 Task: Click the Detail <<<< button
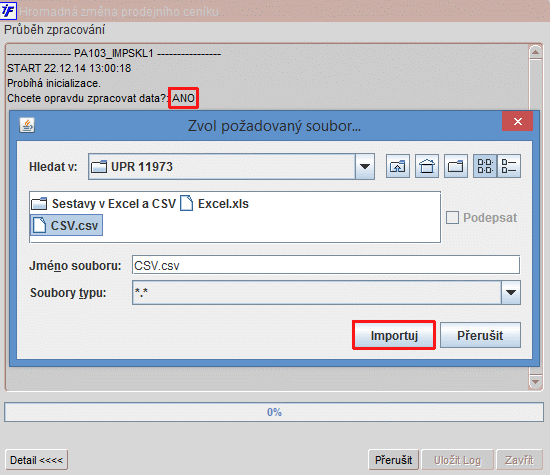click(x=36, y=460)
